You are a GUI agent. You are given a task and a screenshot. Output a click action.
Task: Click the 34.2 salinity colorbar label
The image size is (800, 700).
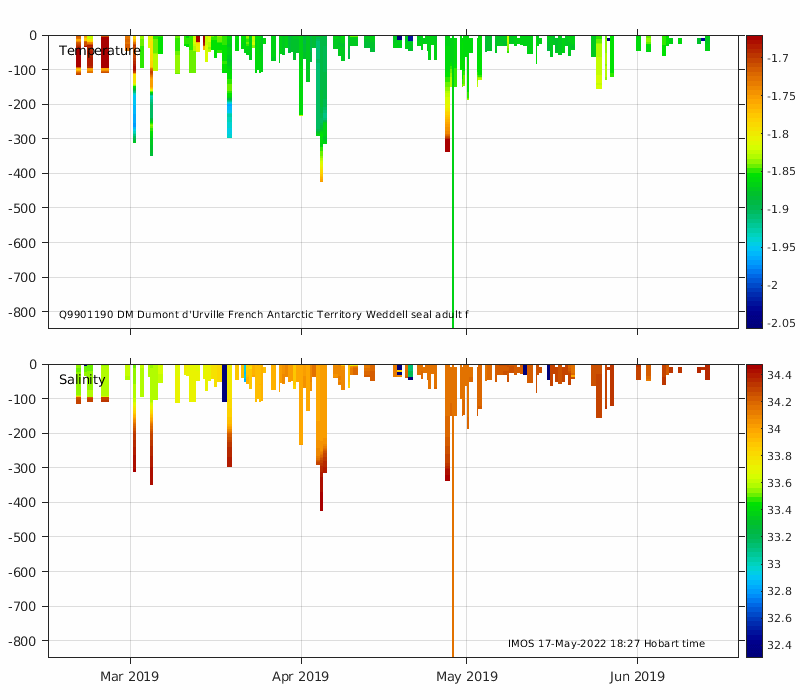coord(780,403)
